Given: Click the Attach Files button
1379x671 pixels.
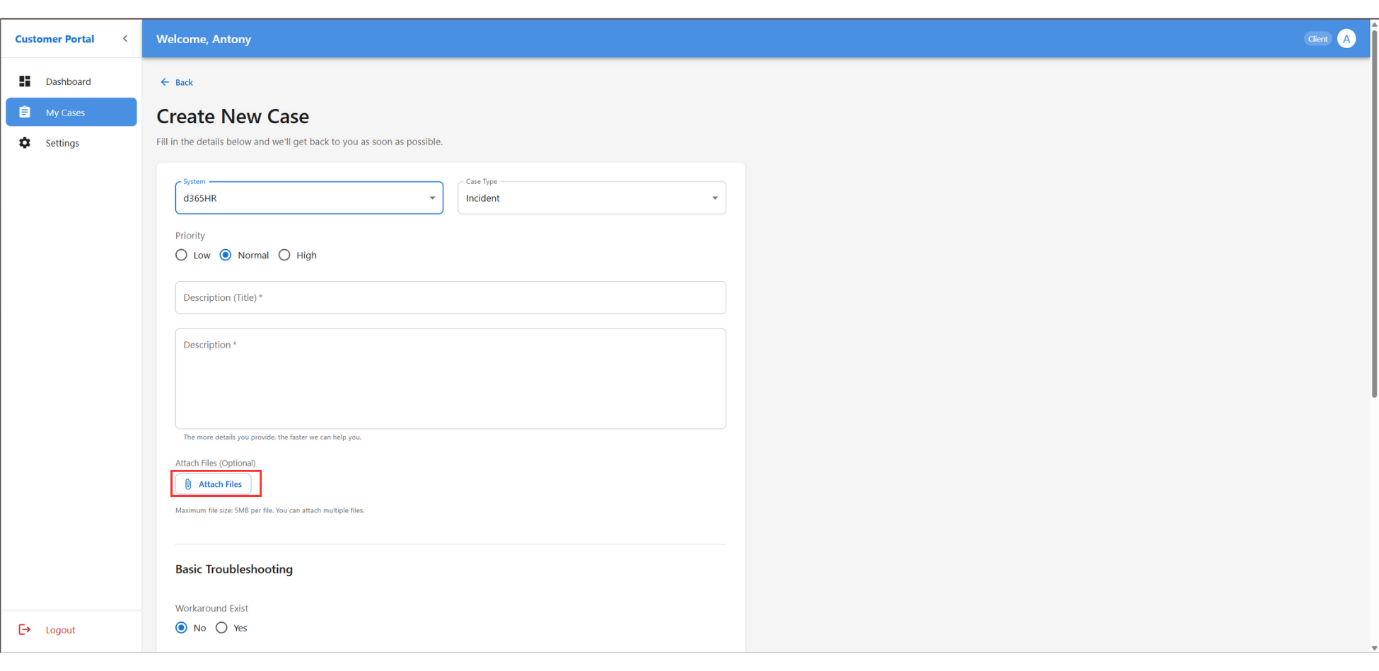Looking at the screenshot, I should [214, 484].
